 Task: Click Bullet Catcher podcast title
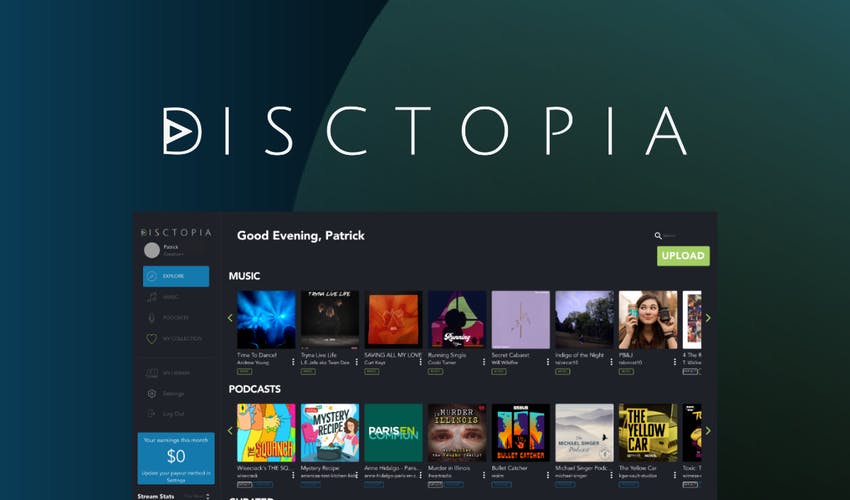pos(510,468)
